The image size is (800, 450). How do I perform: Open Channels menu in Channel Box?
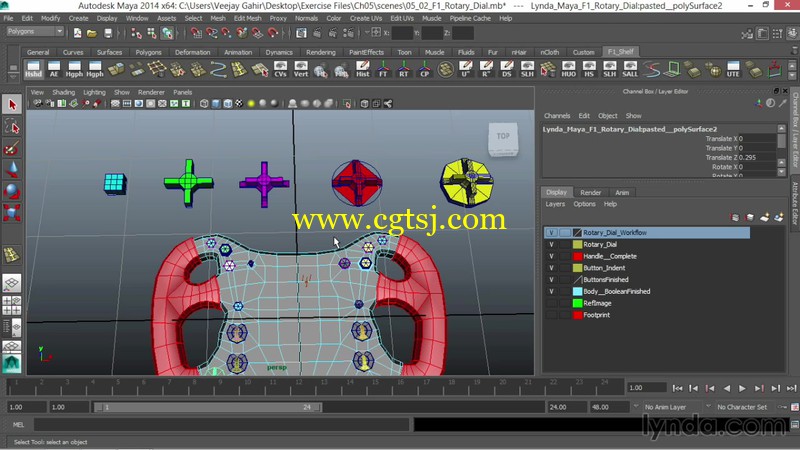pyautogui.click(x=557, y=116)
